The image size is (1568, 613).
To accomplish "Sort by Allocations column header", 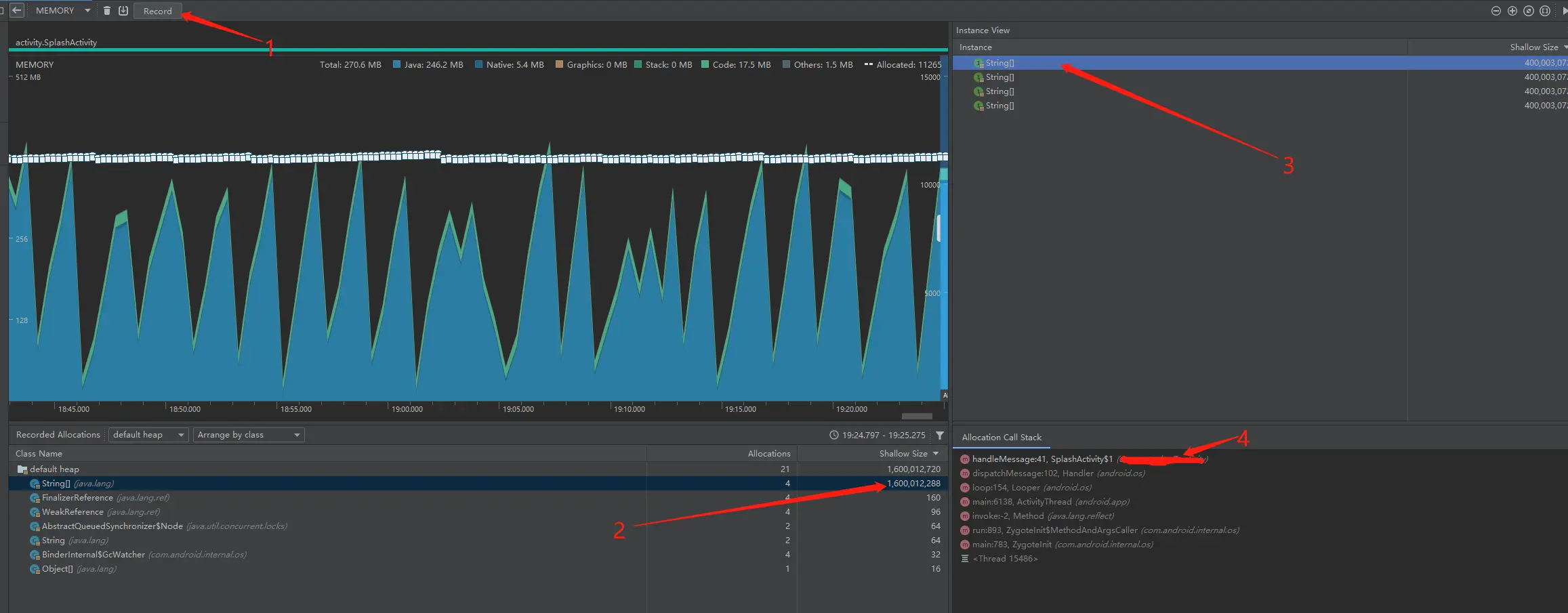I will (768, 454).
